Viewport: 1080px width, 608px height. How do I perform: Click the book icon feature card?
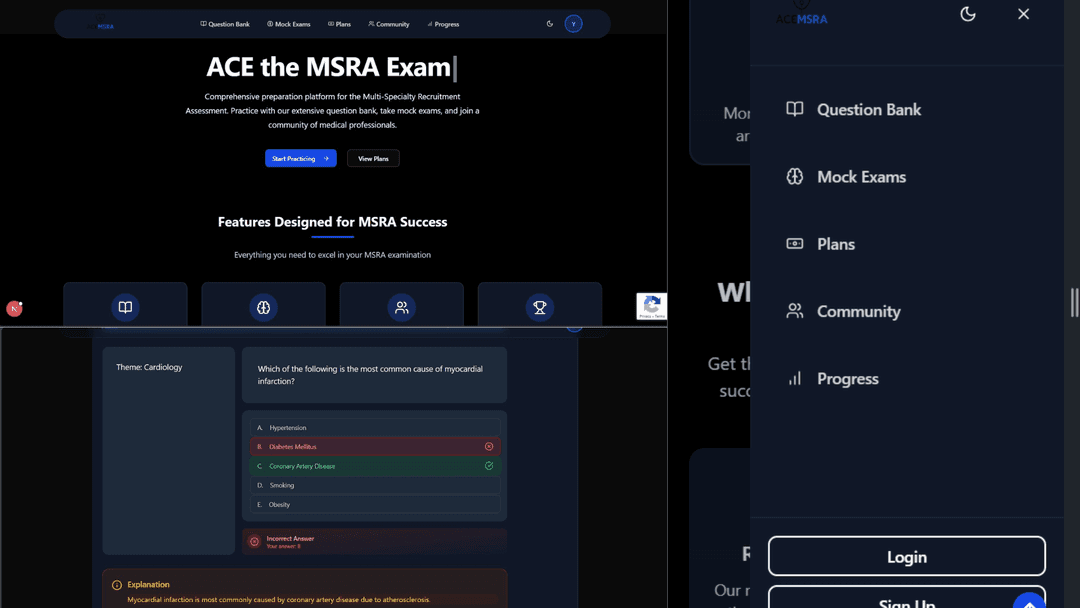(x=125, y=306)
